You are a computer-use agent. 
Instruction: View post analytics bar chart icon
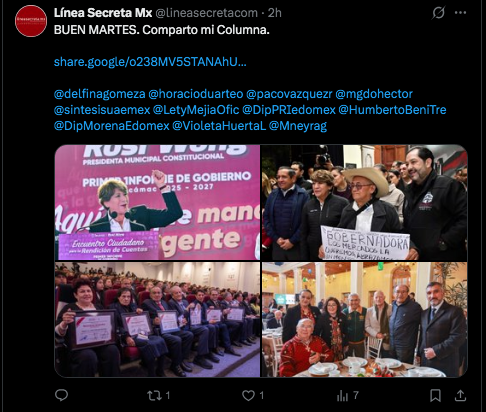click(342, 396)
